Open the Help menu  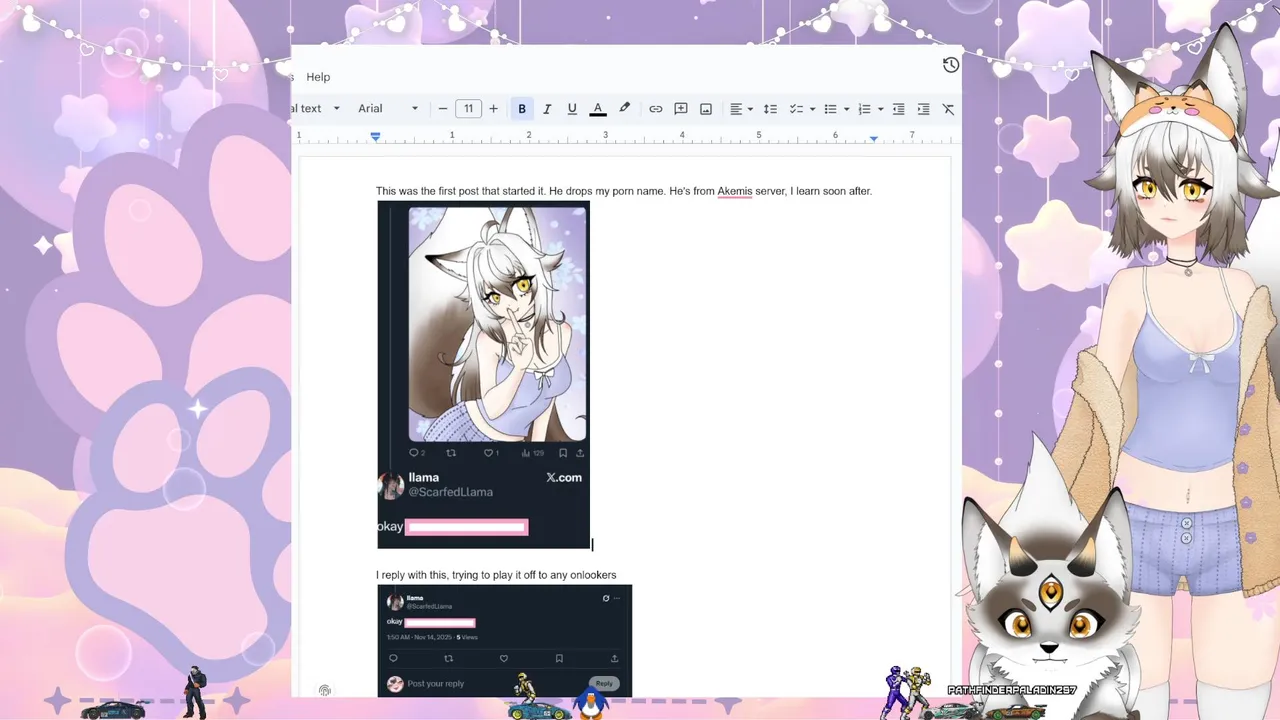click(318, 77)
